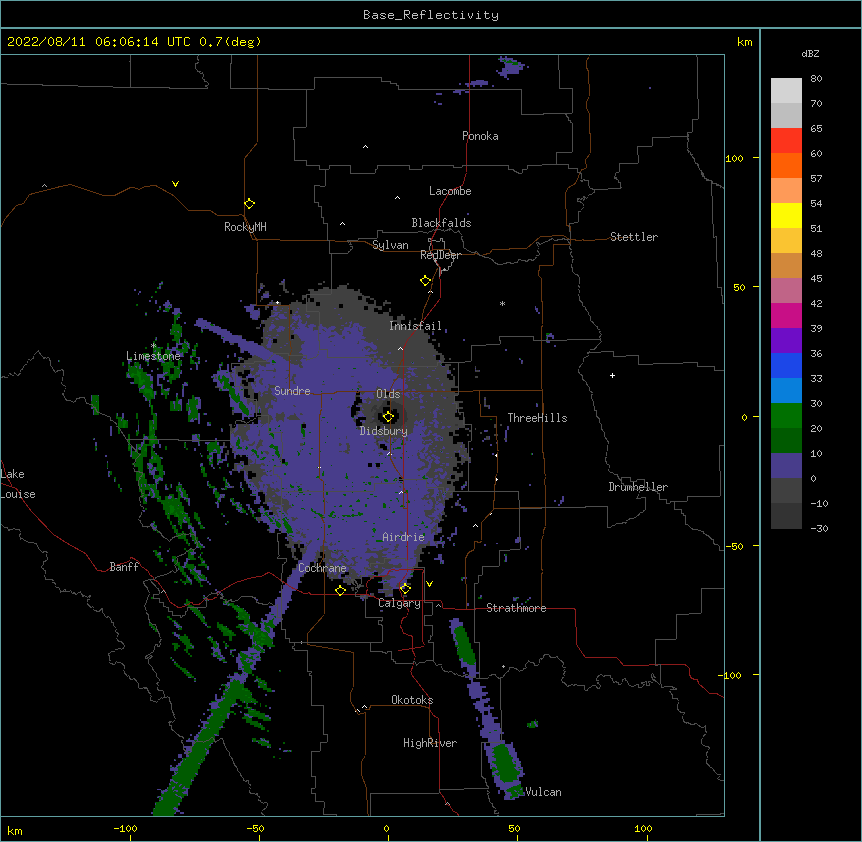Click the 2022/08/11 06:06:14 UTC timestamp
862x842 pixels.
pos(99,42)
